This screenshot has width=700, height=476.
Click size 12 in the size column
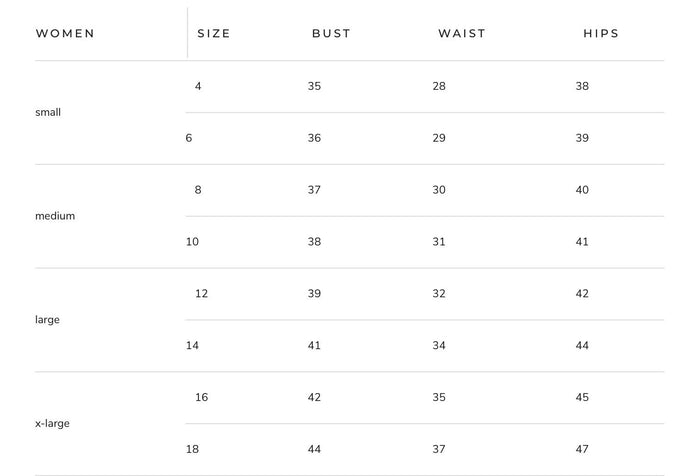[x=201, y=293]
